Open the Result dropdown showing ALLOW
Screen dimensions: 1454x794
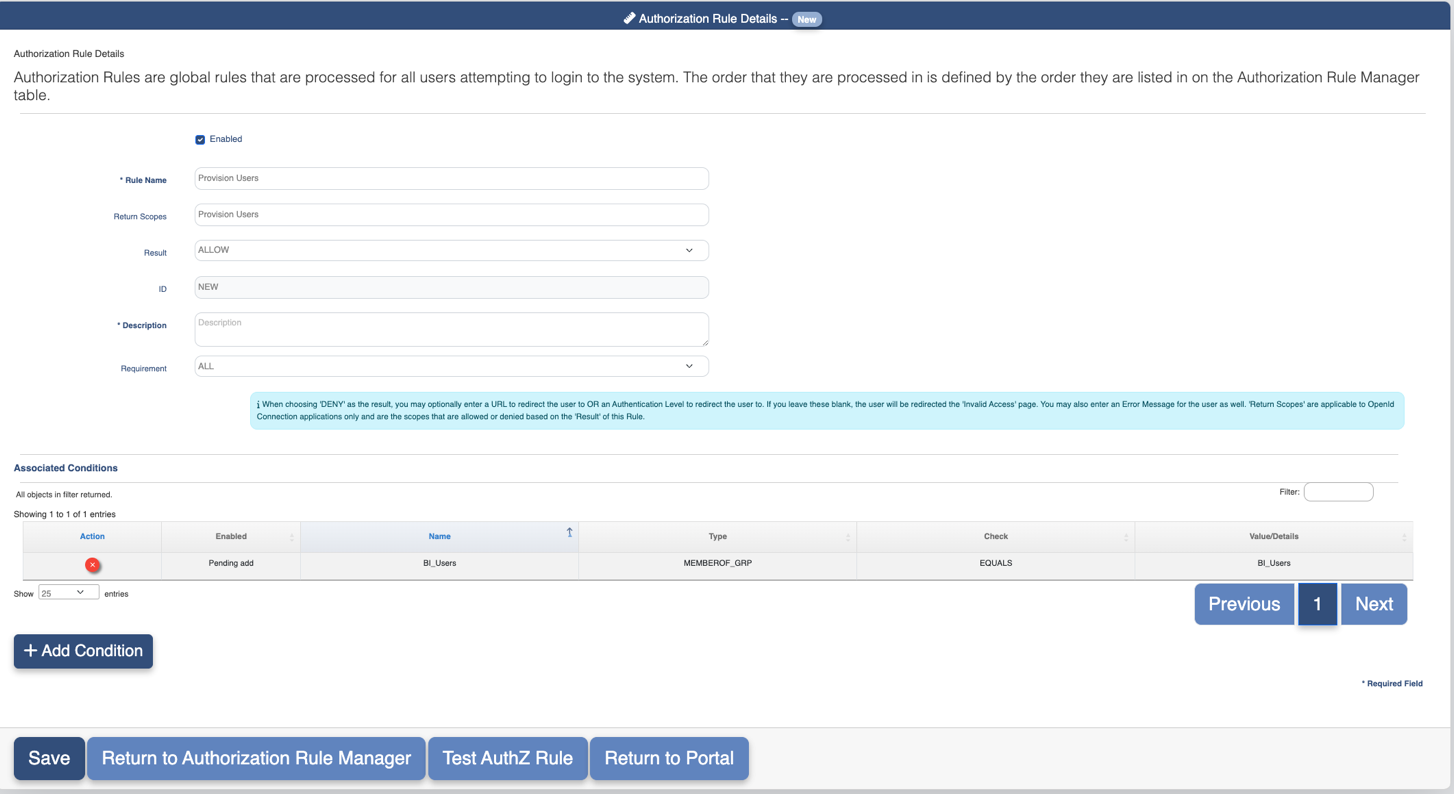451,250
